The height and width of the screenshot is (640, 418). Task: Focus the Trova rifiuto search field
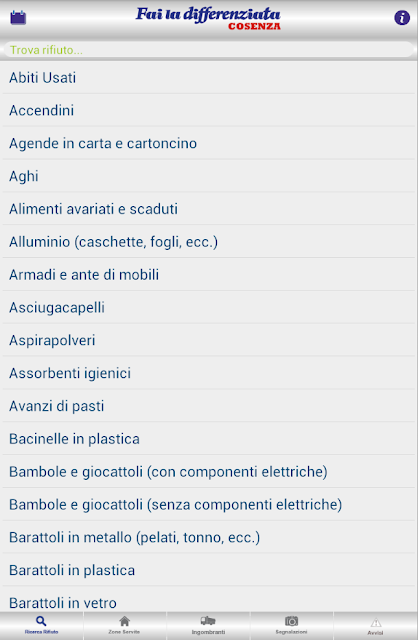click(x=209, y=50)
